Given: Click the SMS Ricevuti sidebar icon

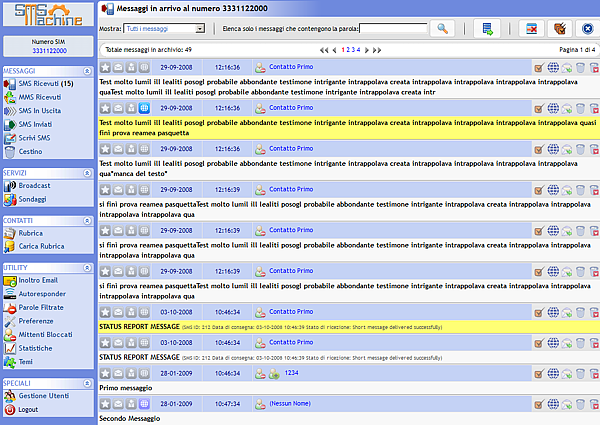Looking at the screenshot, I should point(10,84).
